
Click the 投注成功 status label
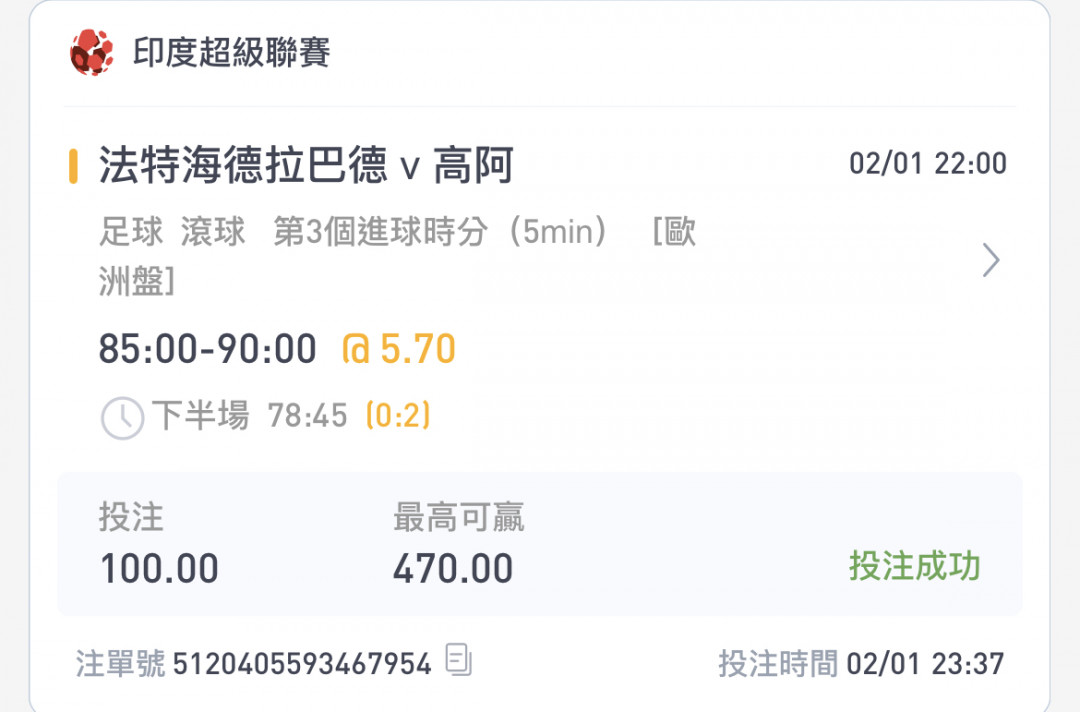click(x=915, y=566)
